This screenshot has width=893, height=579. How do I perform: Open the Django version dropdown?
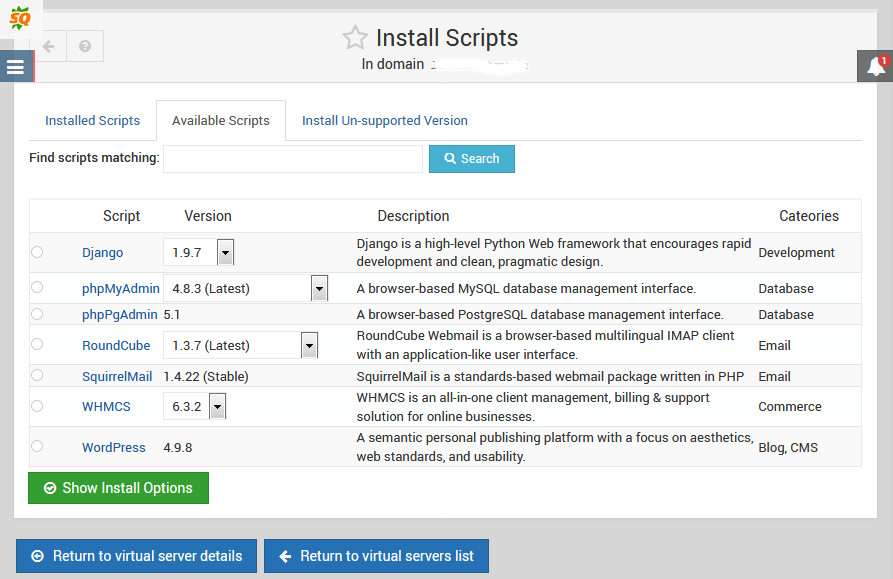(x=225, y=253)
